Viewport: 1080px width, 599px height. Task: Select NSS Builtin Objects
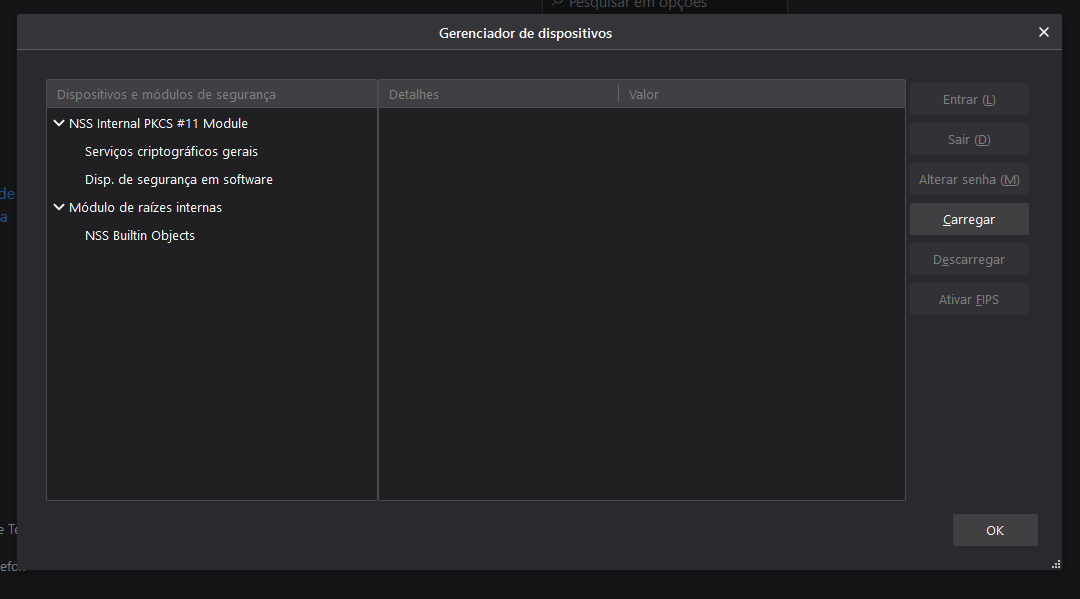coord(140,236)
